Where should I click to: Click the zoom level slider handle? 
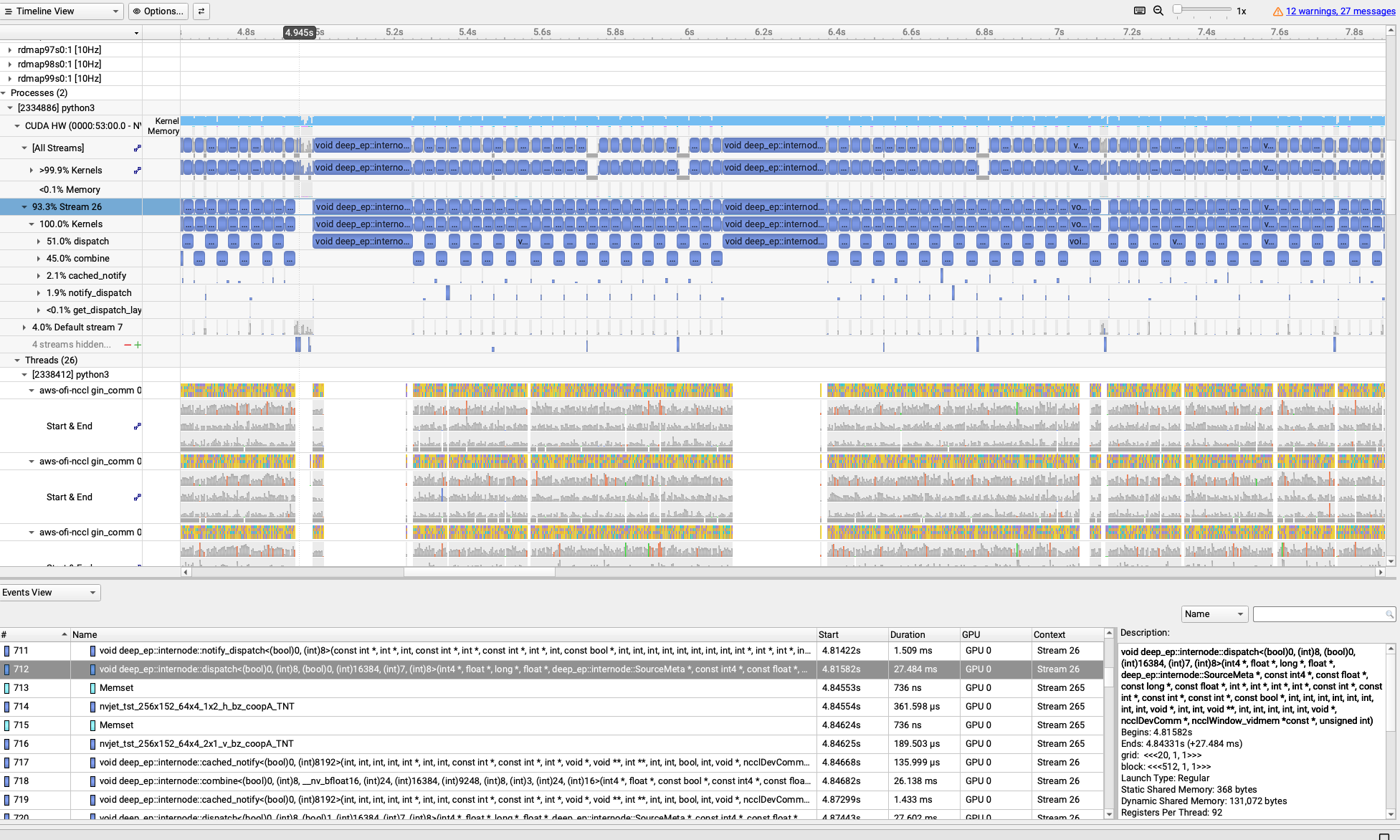pyautogui.click(x=1177, y=9)
